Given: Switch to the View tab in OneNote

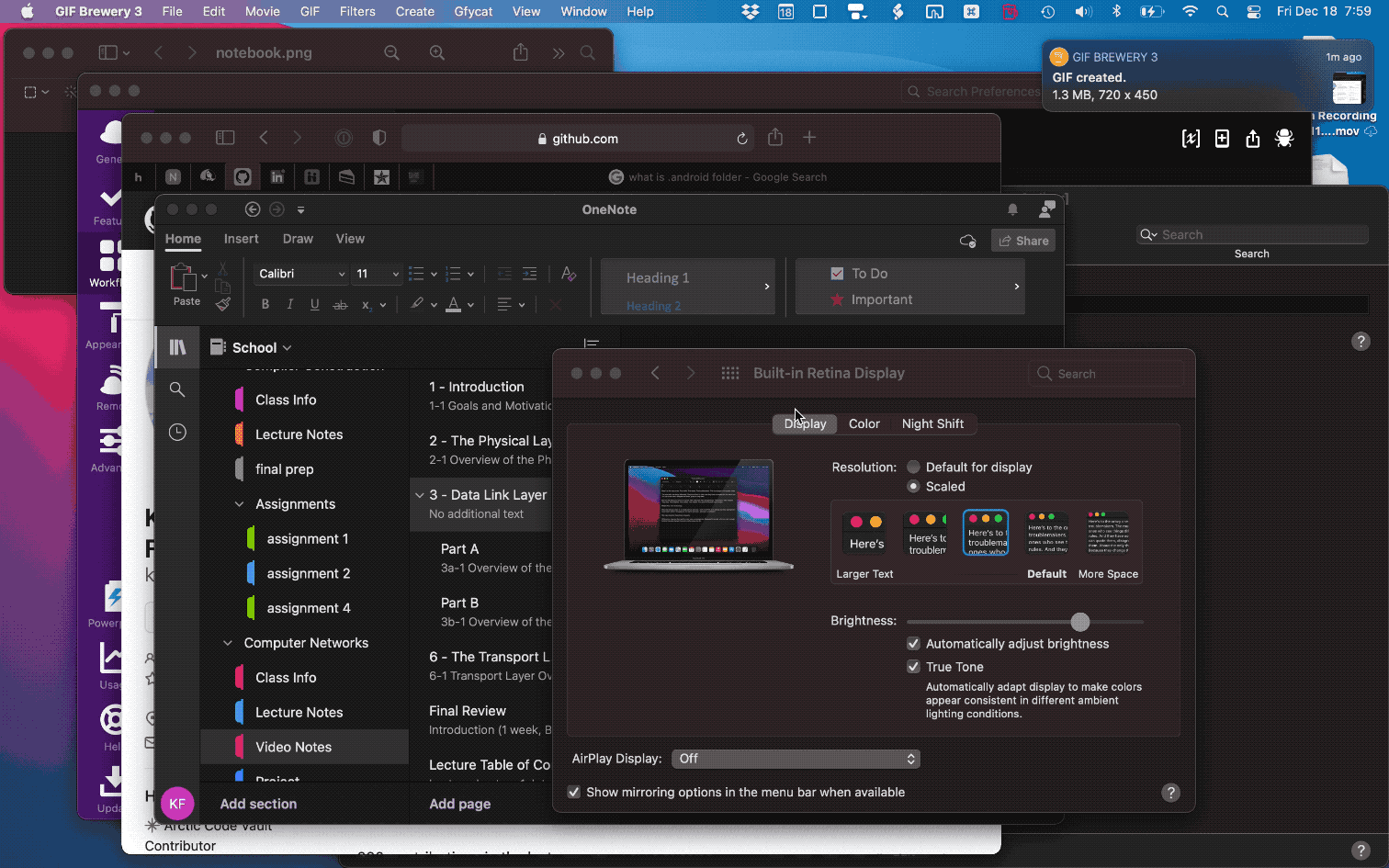Looking at the screenshot, I should (350, 239).
